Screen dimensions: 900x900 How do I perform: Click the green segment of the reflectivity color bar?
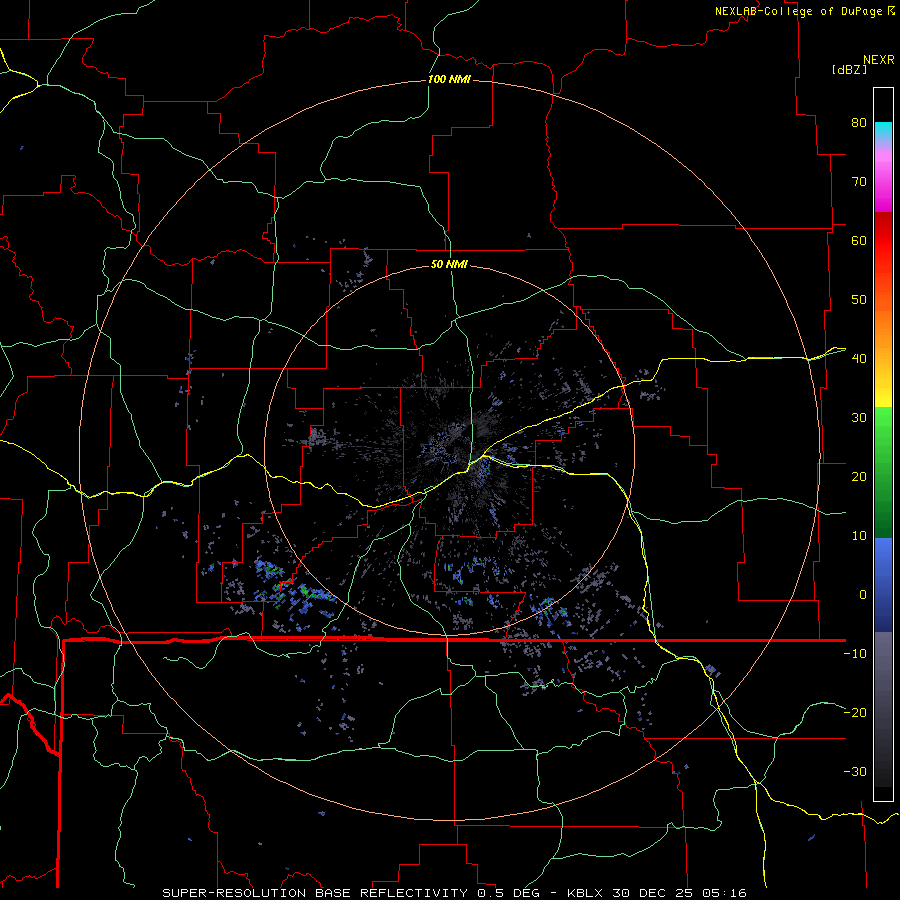pyautogui.click(x=883, y=472)
